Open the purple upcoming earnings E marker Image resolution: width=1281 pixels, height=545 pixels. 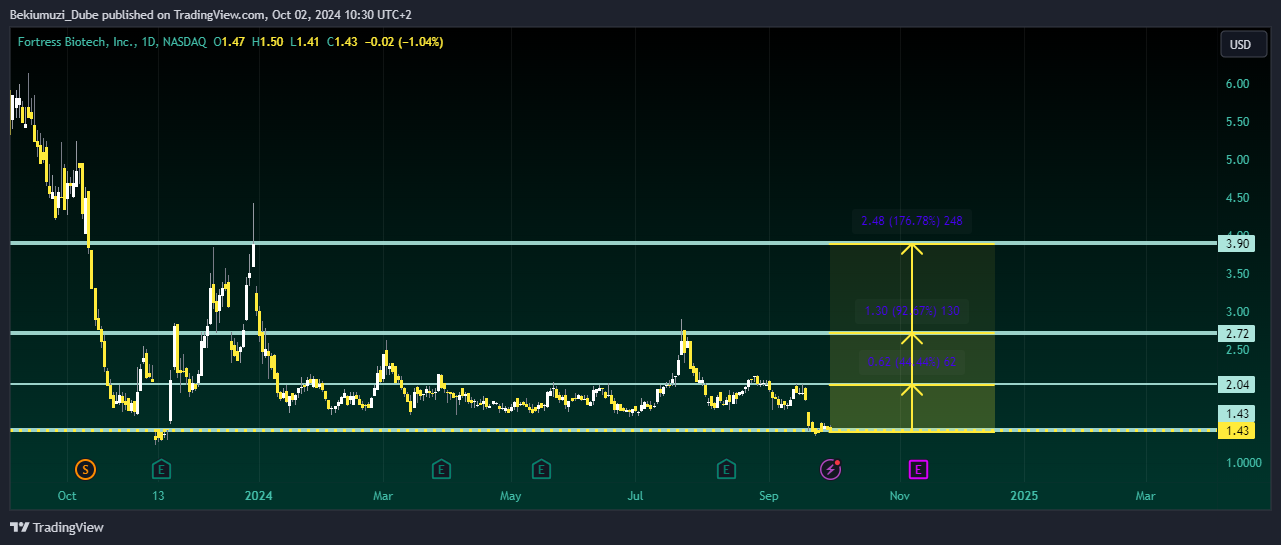click(x=918, y=468)
